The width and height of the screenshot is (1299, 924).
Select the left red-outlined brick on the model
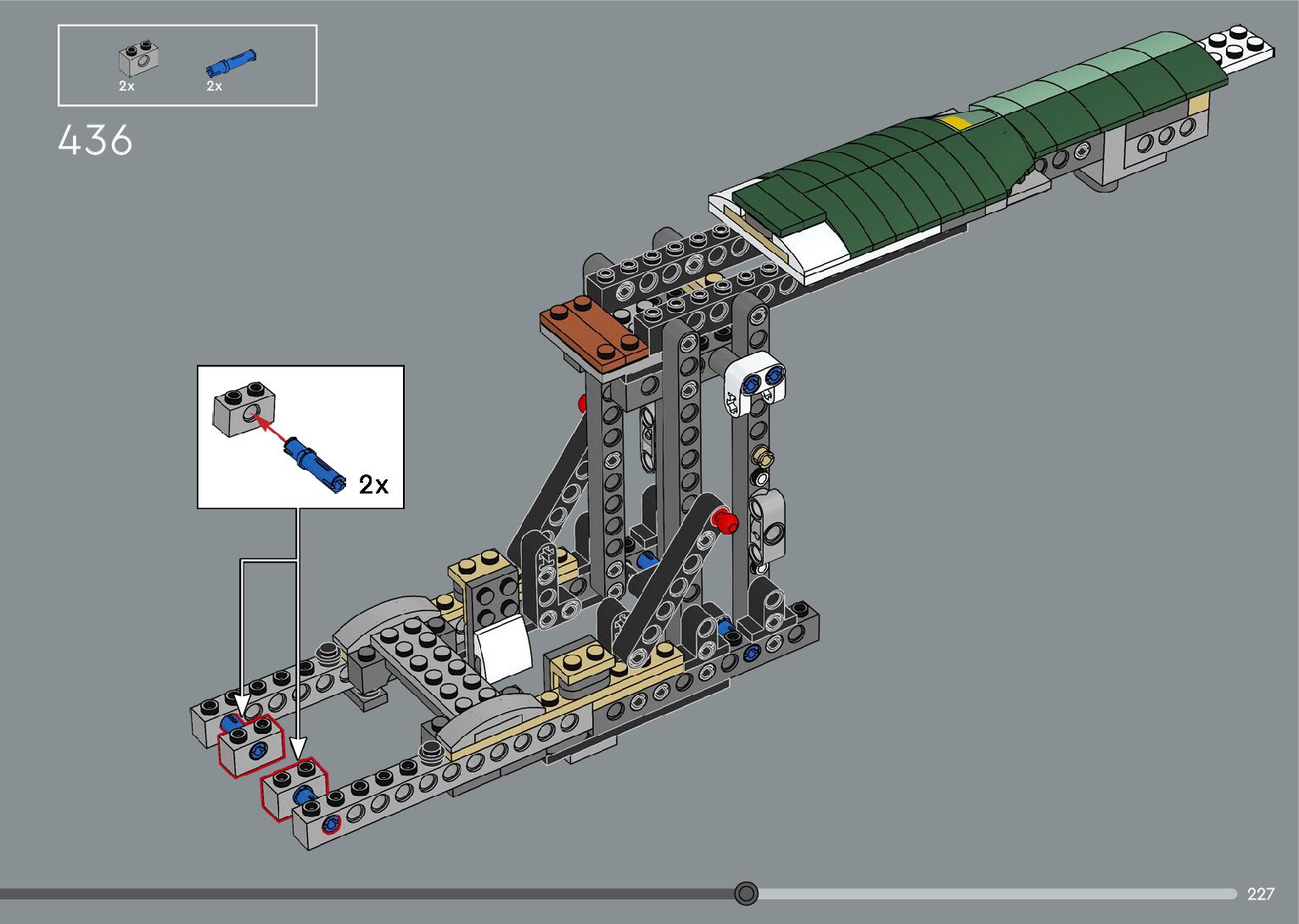click(x=251, y=745)
